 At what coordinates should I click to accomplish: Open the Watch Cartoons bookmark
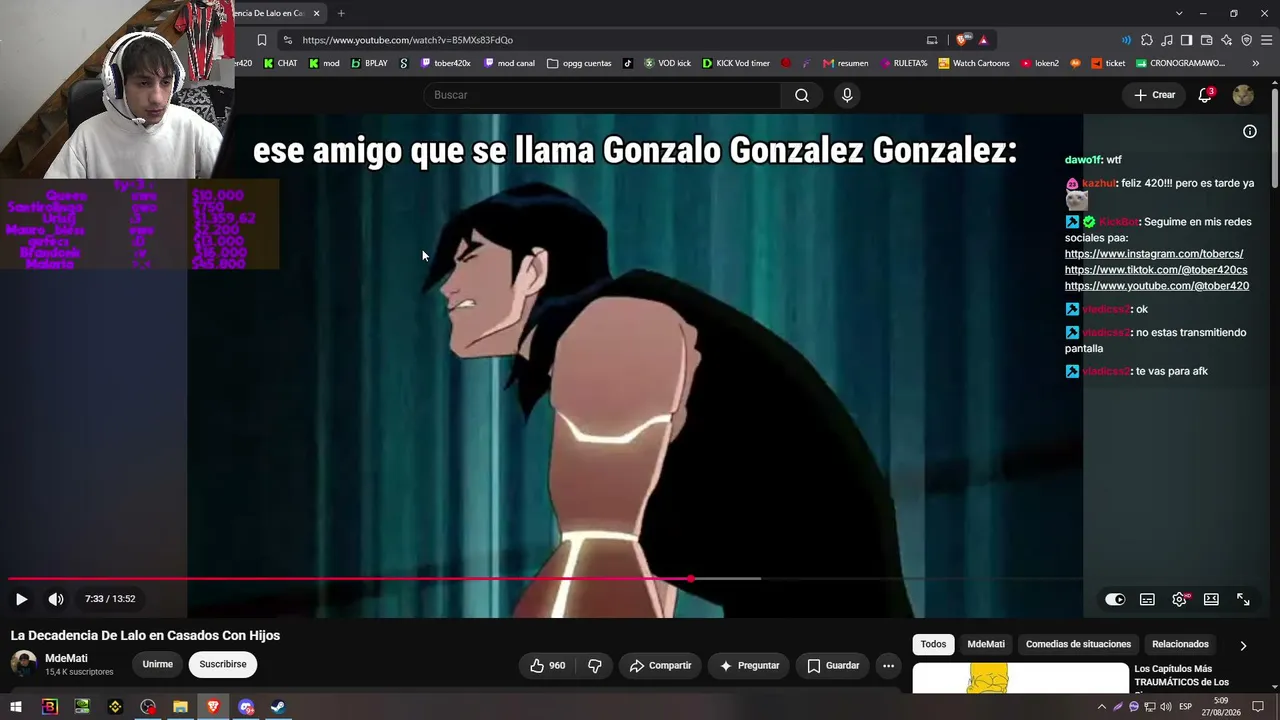[974, 63]
